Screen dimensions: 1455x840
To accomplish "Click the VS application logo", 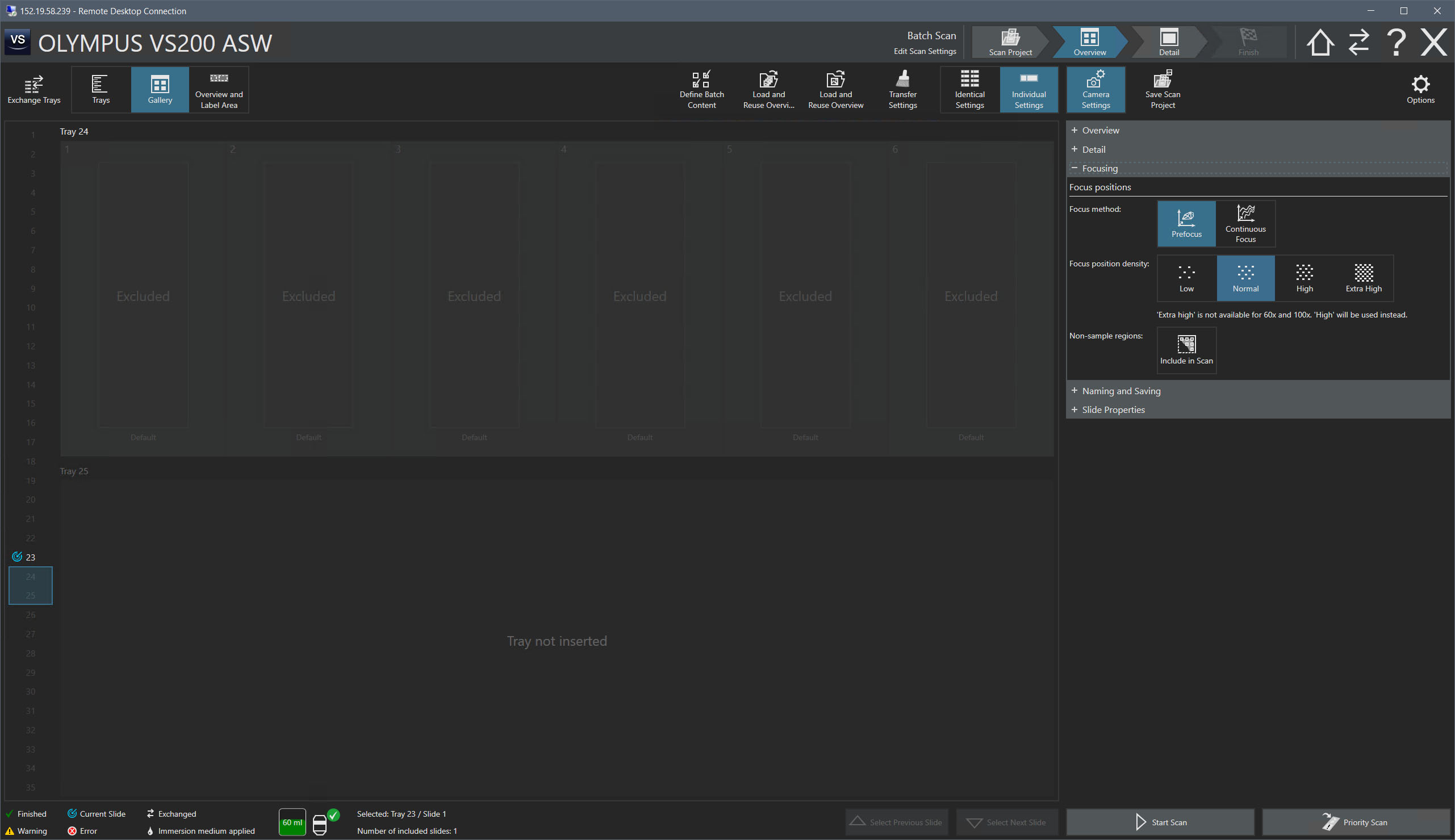I will click(17, 41).
